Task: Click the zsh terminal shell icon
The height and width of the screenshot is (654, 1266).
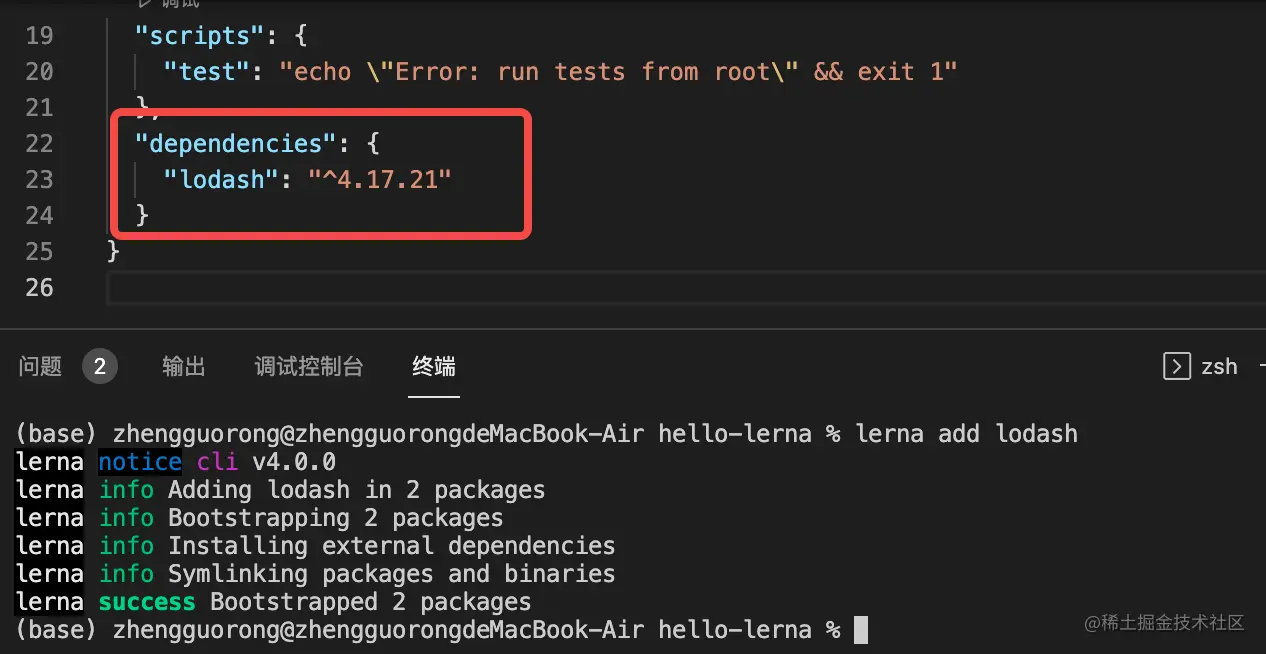Action: [1177, 366]
